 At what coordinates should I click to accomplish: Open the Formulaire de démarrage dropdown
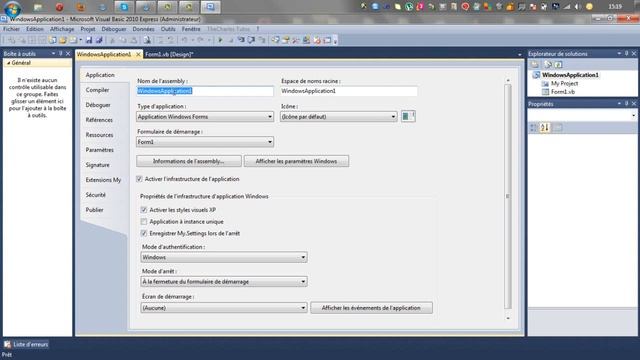point(205,142)
